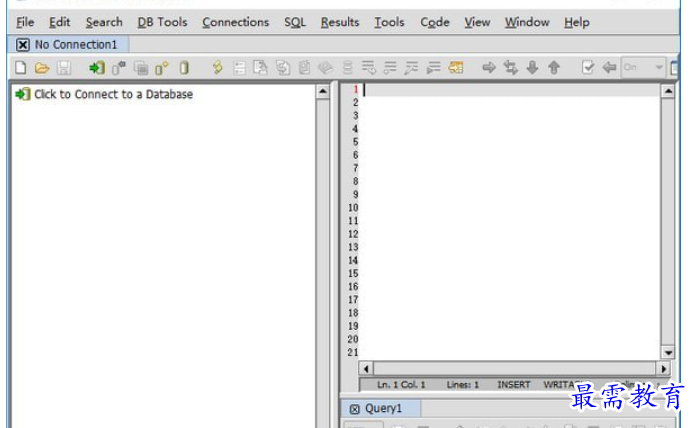Screen dimensions: 693x428
Task: Click the text-lines-with-pencil toolbar icon
Action: coord(411,68)
